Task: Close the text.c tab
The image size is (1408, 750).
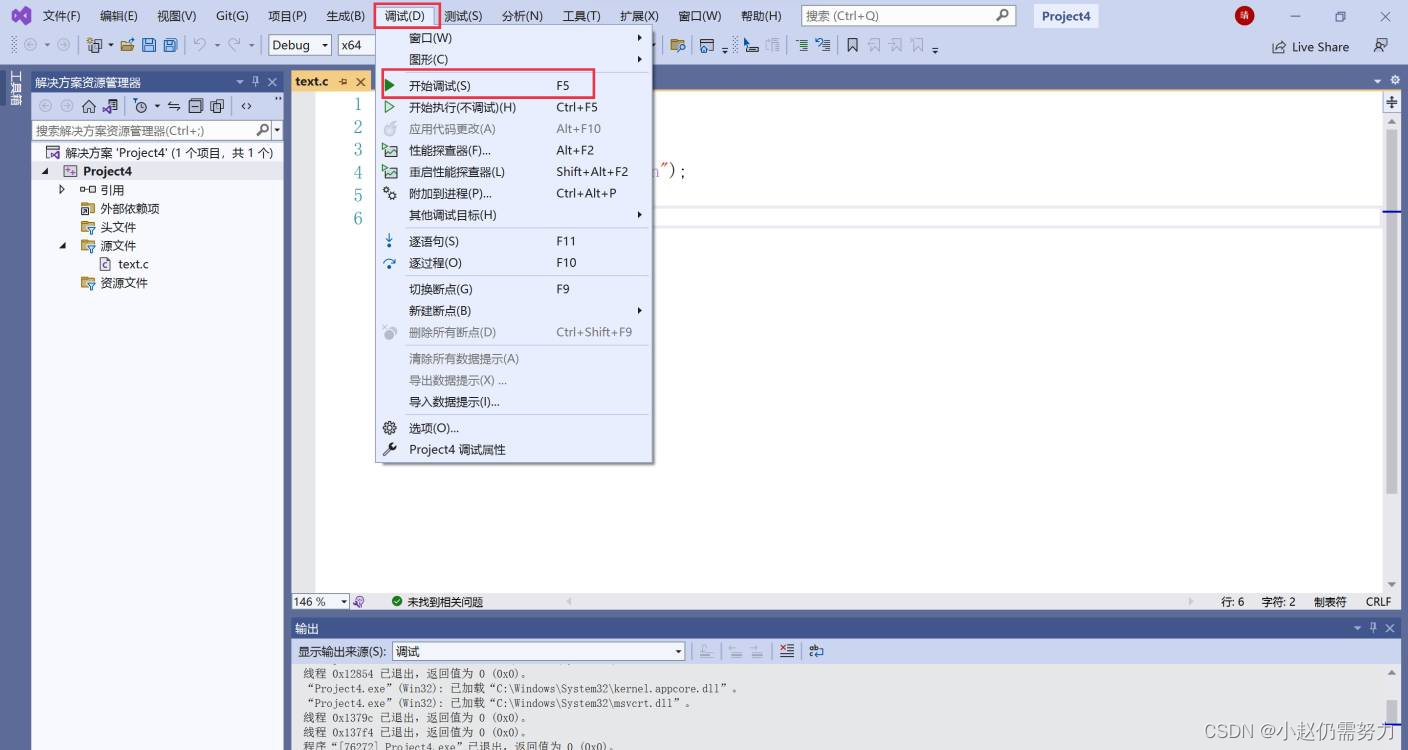Action: point(361,82)
